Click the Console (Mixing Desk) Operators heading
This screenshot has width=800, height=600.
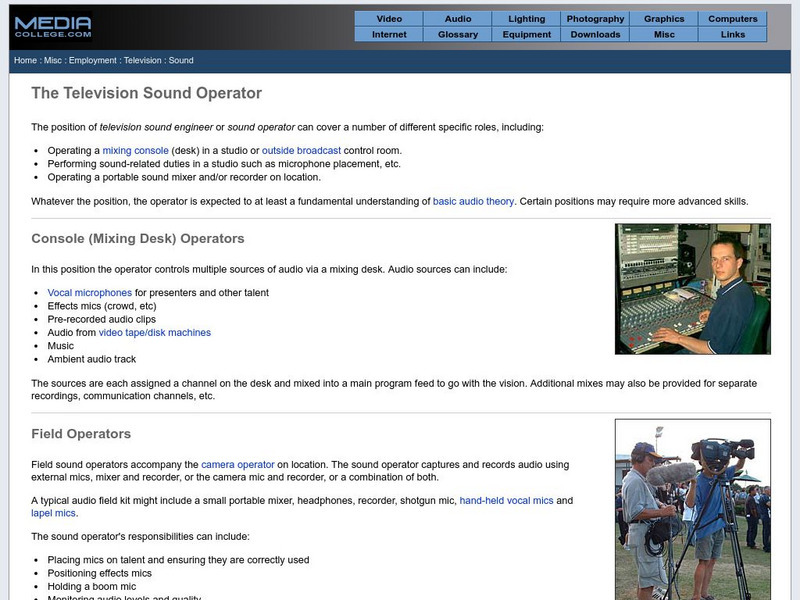coord(138,239)
